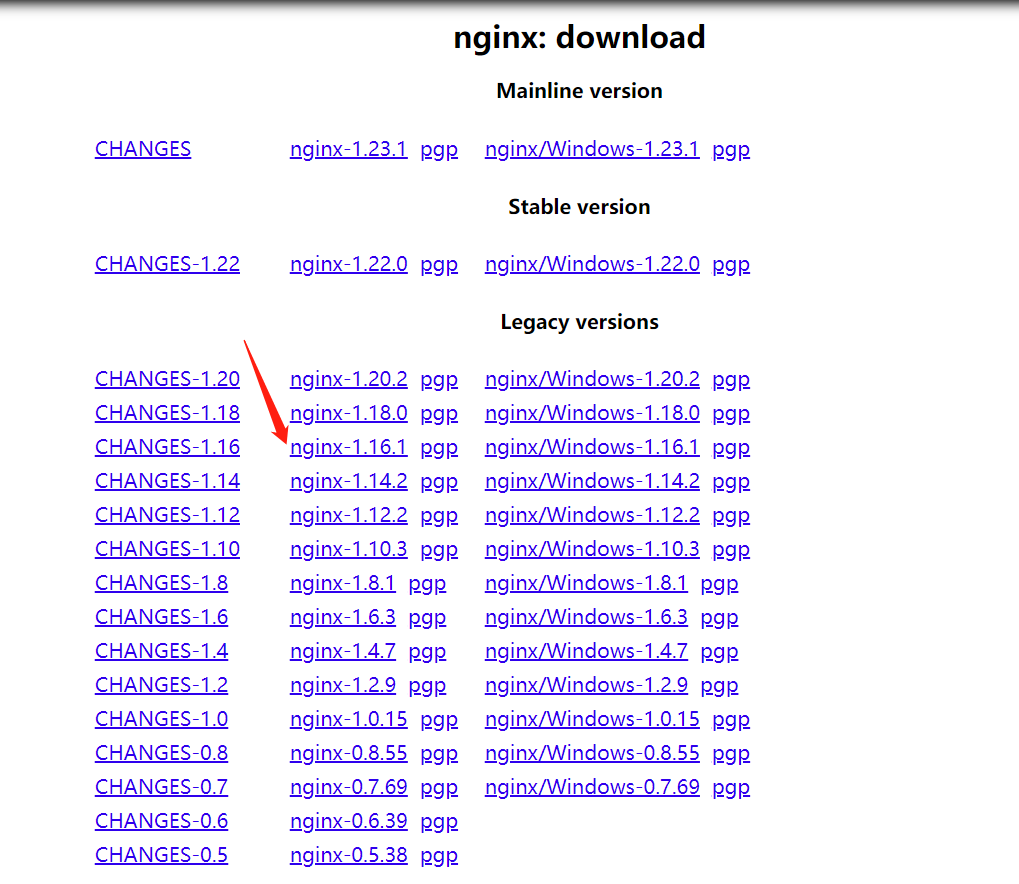This screenshot has width=1019, height=884.
Task: Open CHANGES-1.18 changelog
Action: pos(167,413)
